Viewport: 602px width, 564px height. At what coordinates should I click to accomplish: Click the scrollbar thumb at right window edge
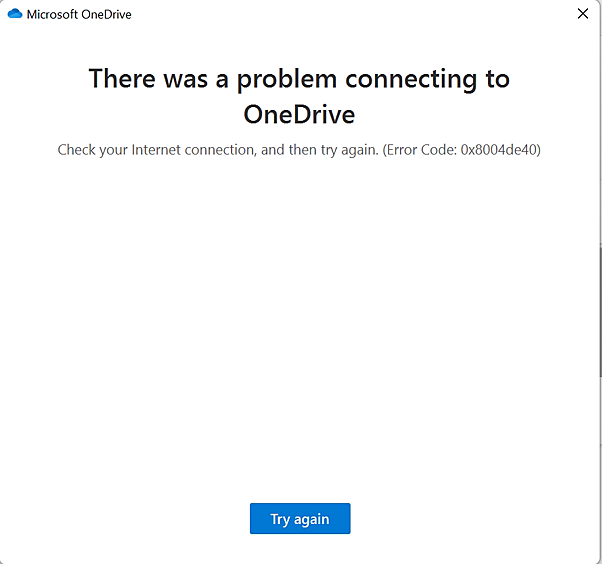599,310
